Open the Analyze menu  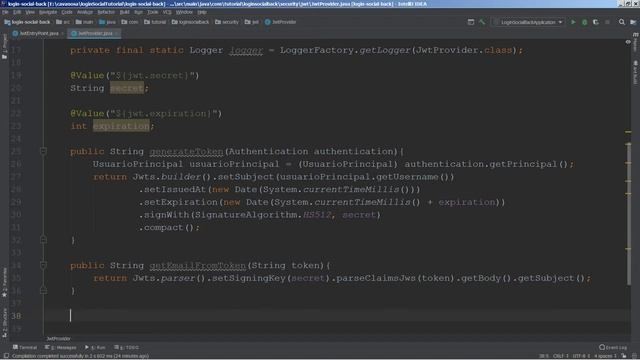(84, 12)
